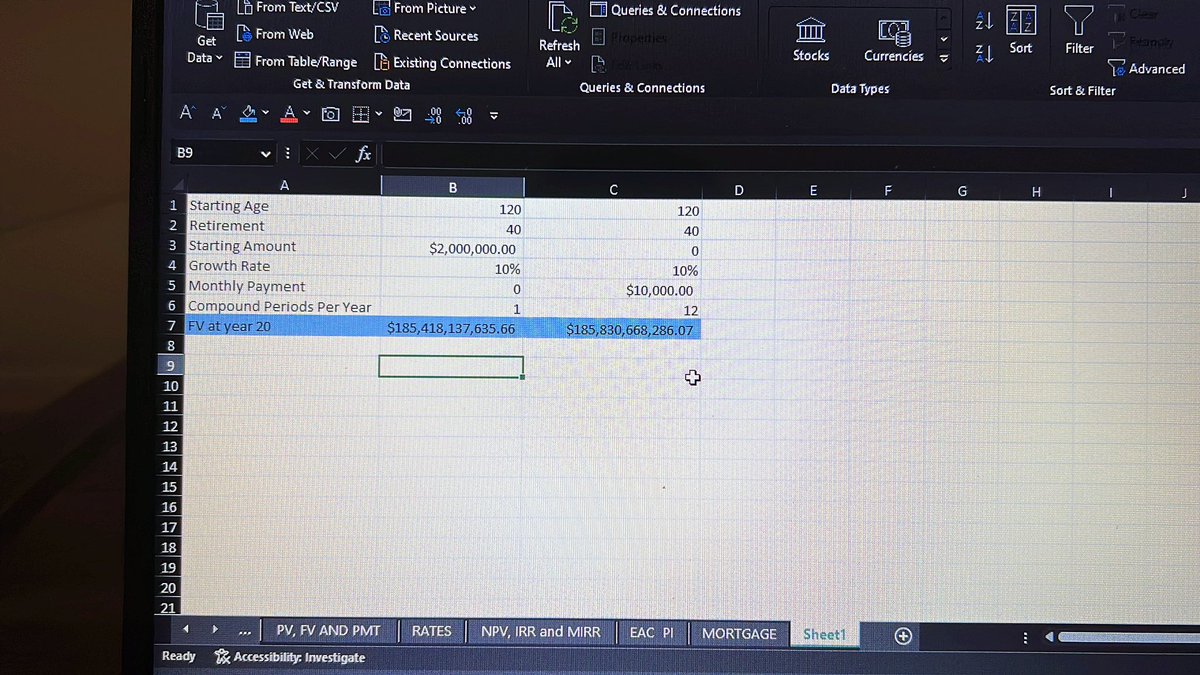Viewport: 1200px width, 675px height.
Task: Select the Stocks data type
Action: [811, 40]
